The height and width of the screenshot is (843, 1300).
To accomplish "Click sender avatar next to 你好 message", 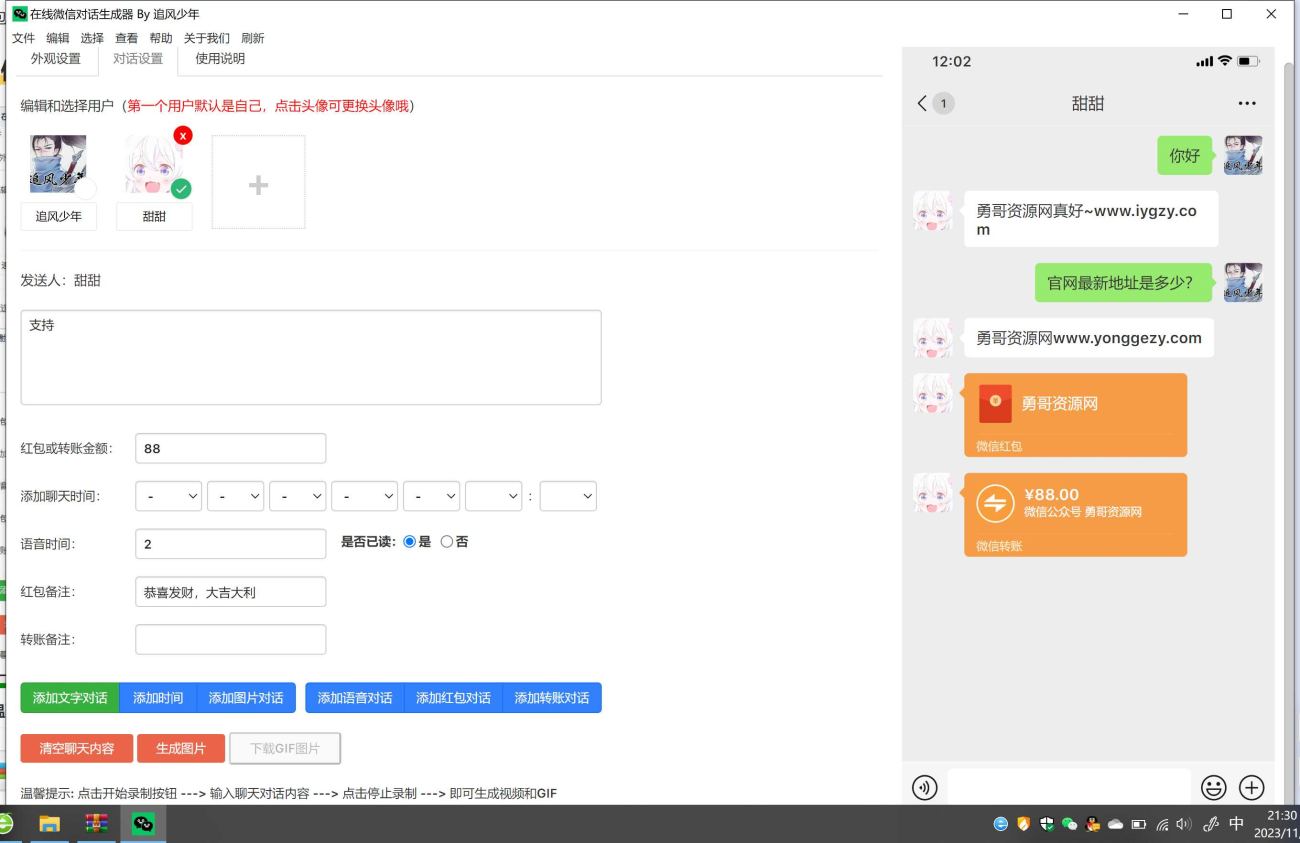I will point(1243,155).
